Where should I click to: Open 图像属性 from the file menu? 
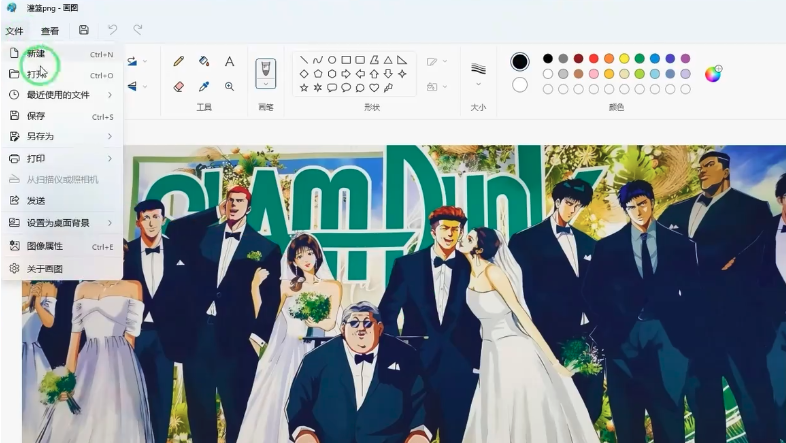pos(62,246)
